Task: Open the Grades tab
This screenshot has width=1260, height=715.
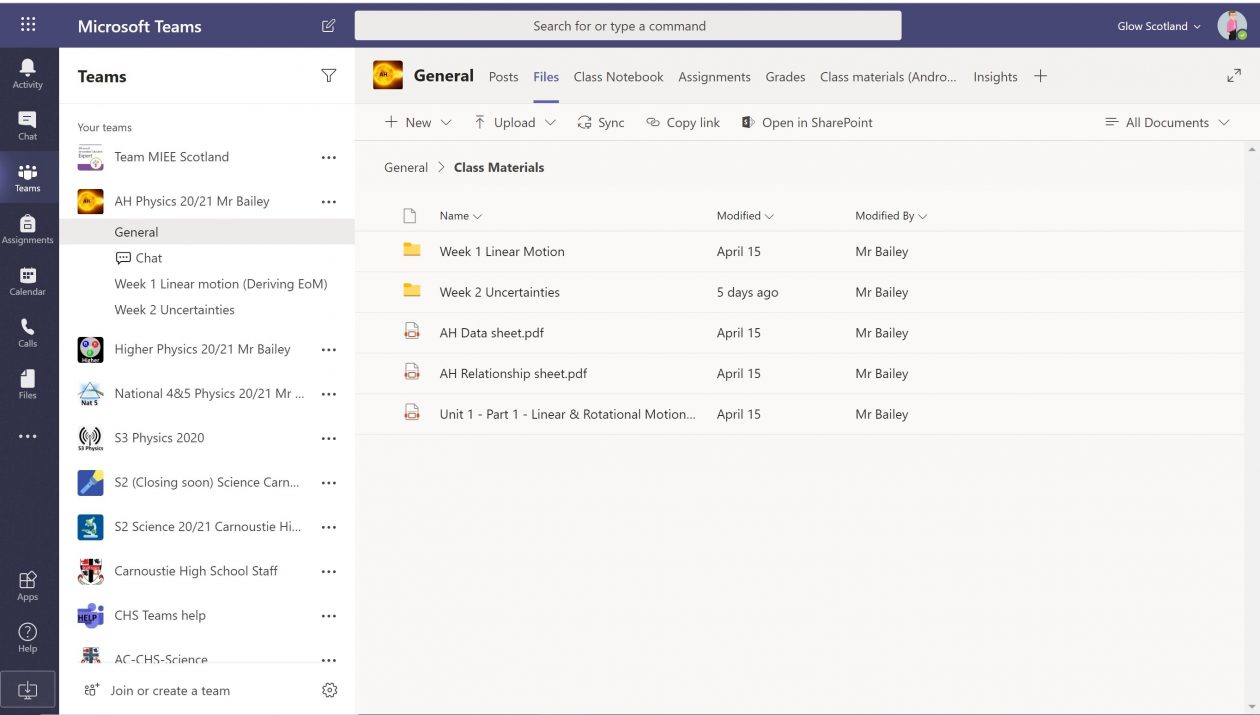Action: [785, 77]
